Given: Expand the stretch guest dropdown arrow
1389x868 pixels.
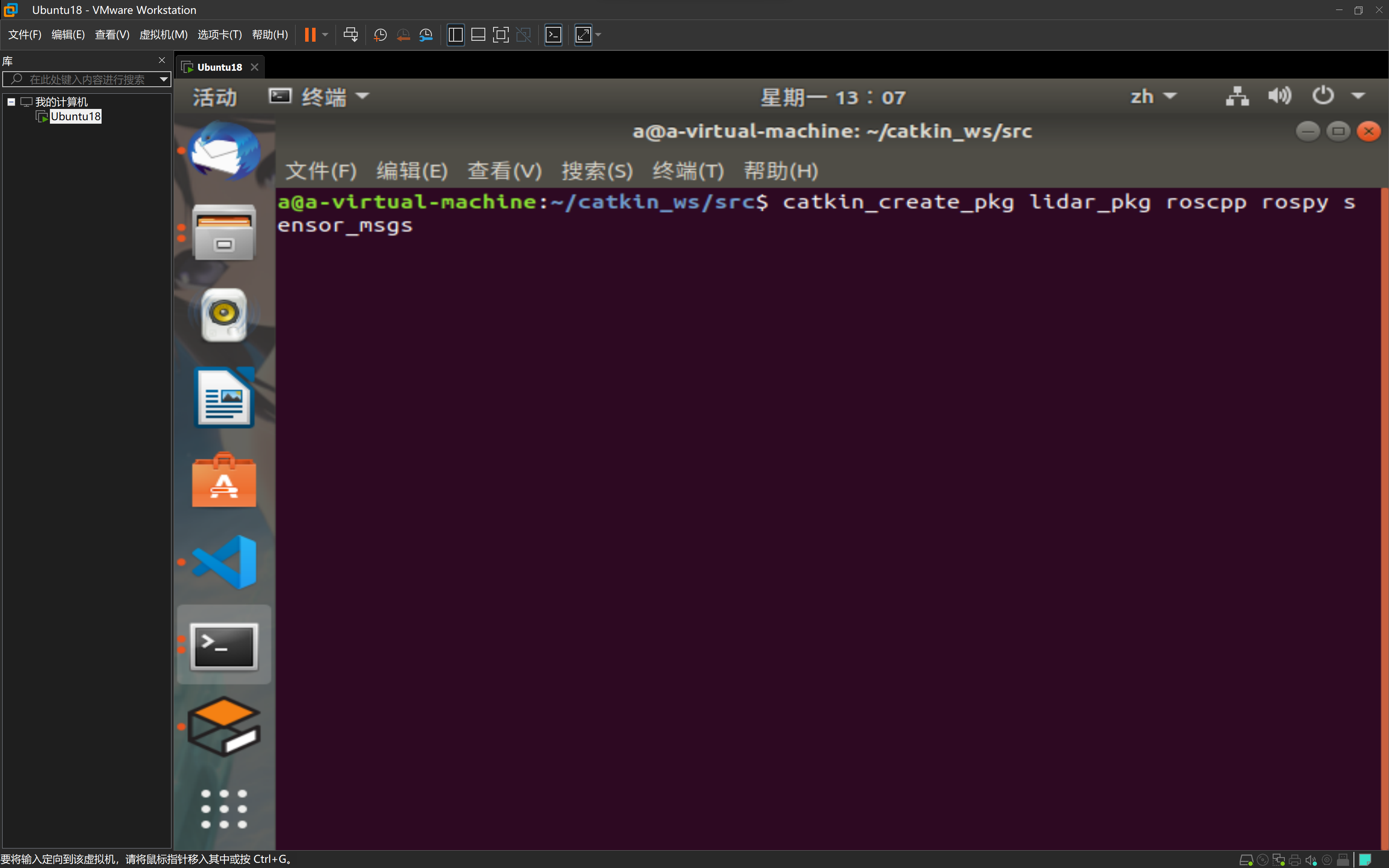Looking at the screenshot, I should 598,34.
